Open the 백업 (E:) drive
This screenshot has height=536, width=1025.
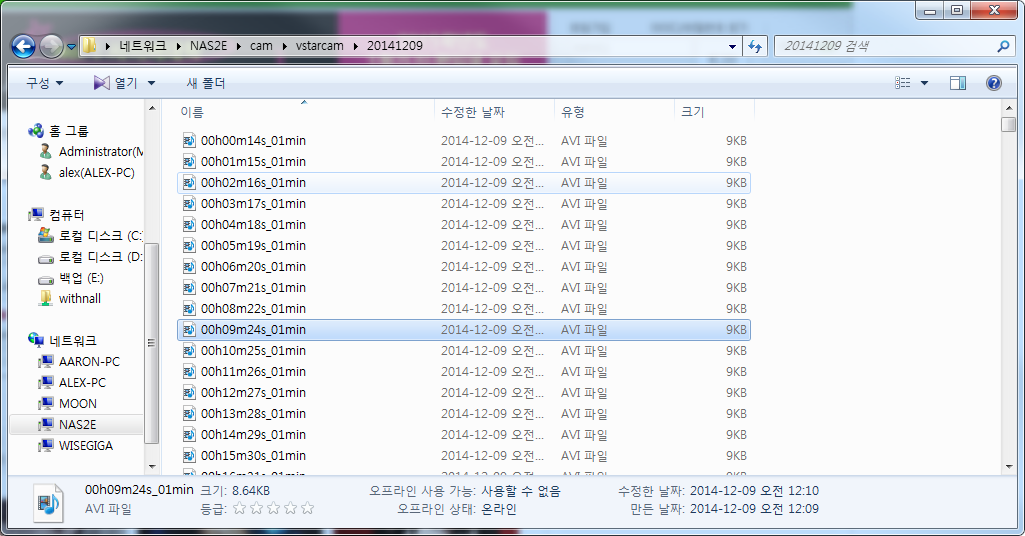(x=81, y=278)
